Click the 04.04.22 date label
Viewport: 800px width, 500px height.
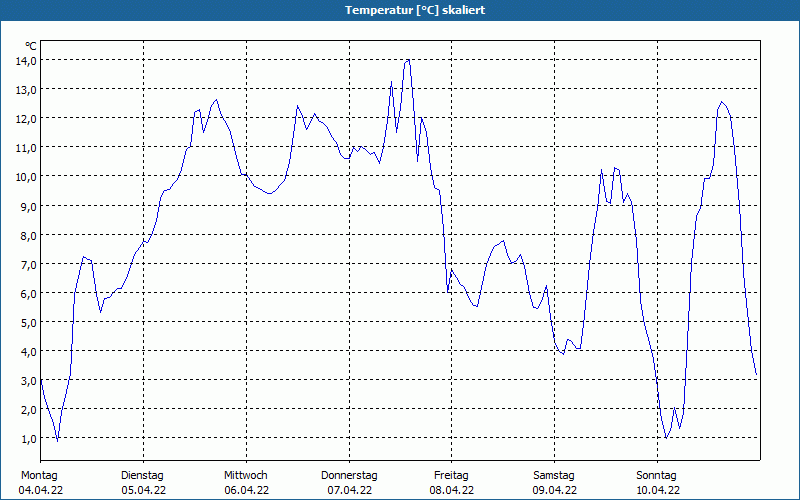(x=40, y=490)
